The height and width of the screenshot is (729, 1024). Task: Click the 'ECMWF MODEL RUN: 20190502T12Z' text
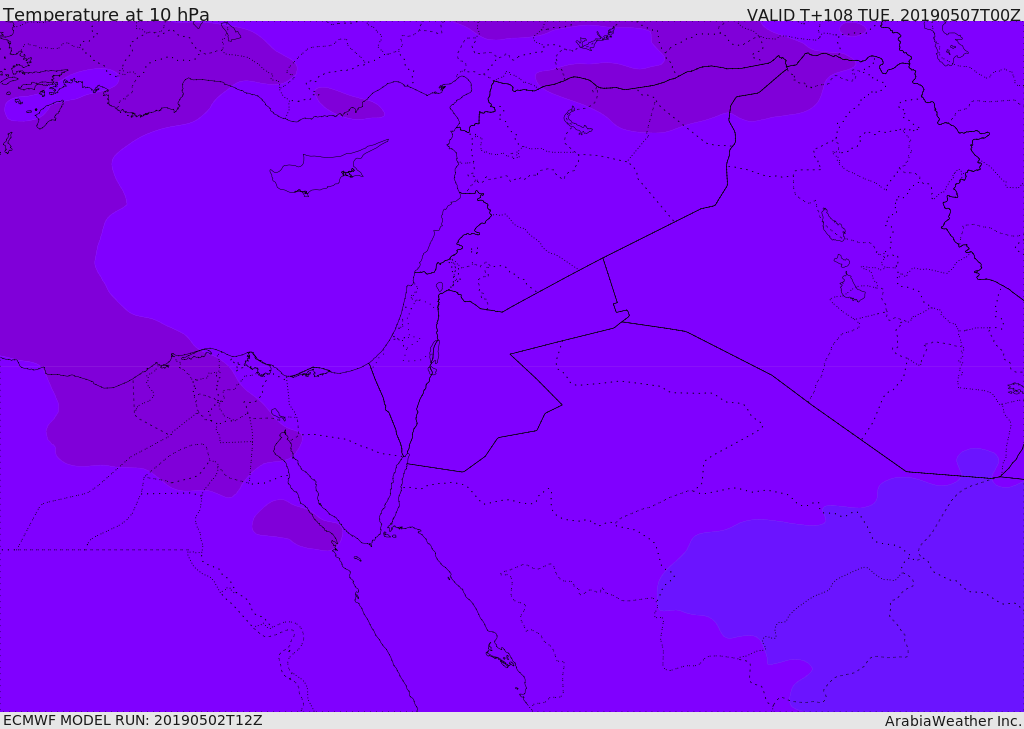(133, 720)
